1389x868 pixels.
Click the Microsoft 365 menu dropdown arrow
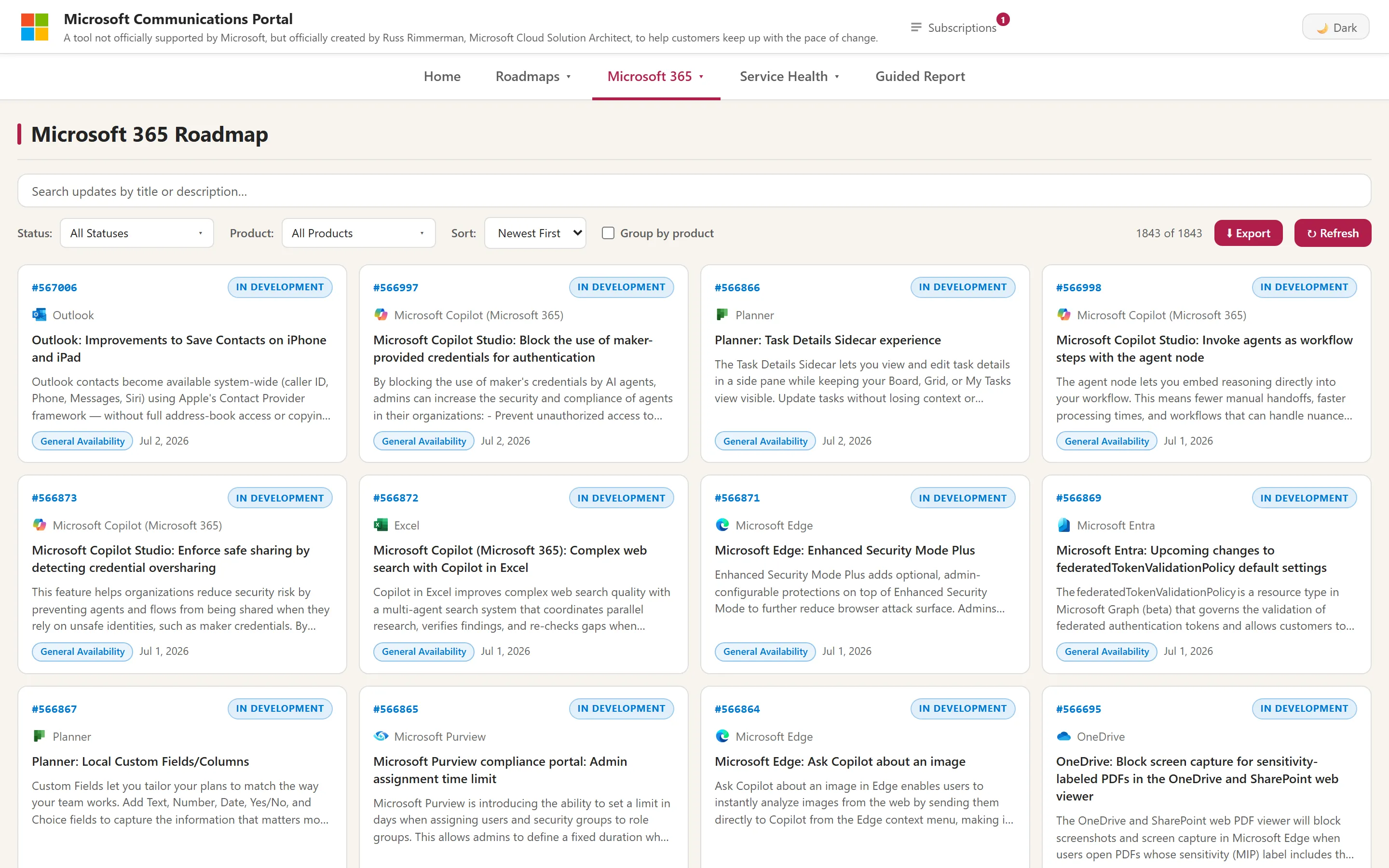[701, 77]
